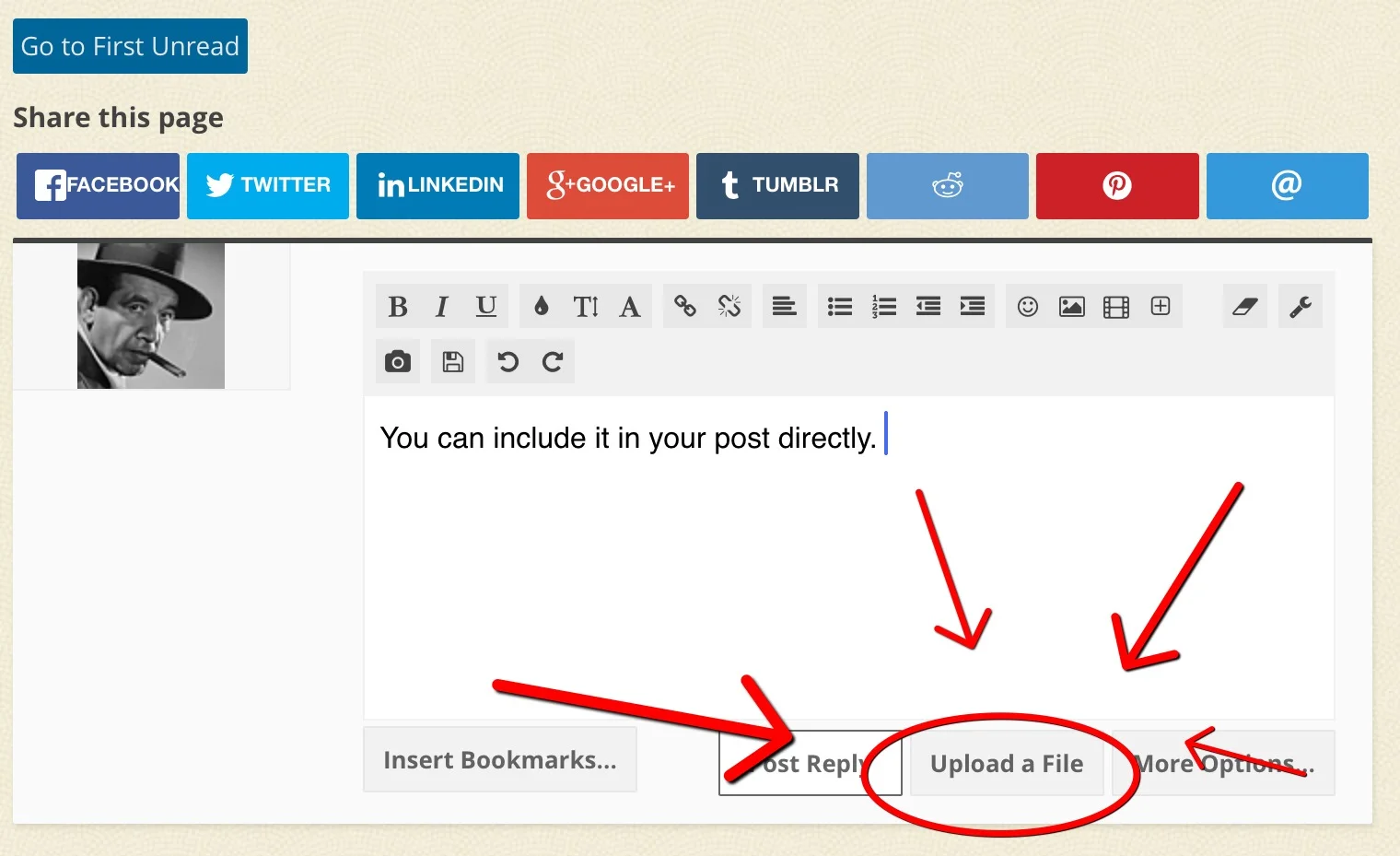Apply bold formatting in the editor

click(x=398, y=306)
